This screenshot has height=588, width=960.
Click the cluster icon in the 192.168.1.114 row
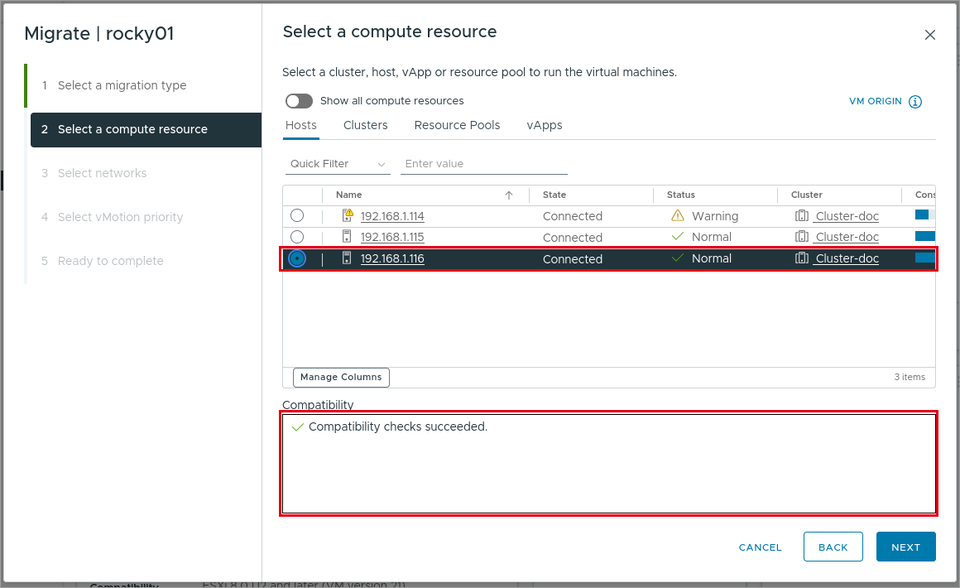801,216
